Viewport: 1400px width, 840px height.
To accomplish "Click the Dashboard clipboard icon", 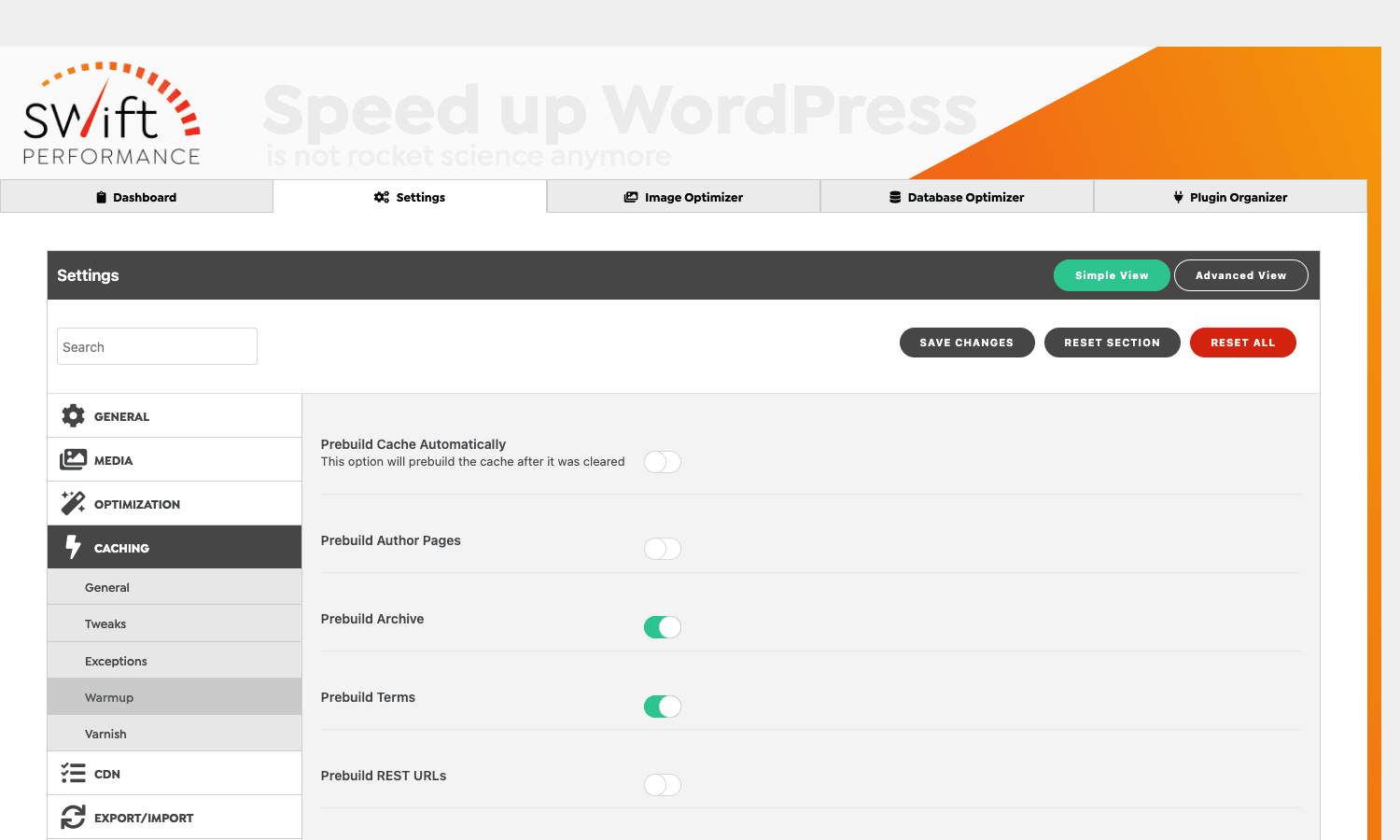I will [x=101, y=197].
